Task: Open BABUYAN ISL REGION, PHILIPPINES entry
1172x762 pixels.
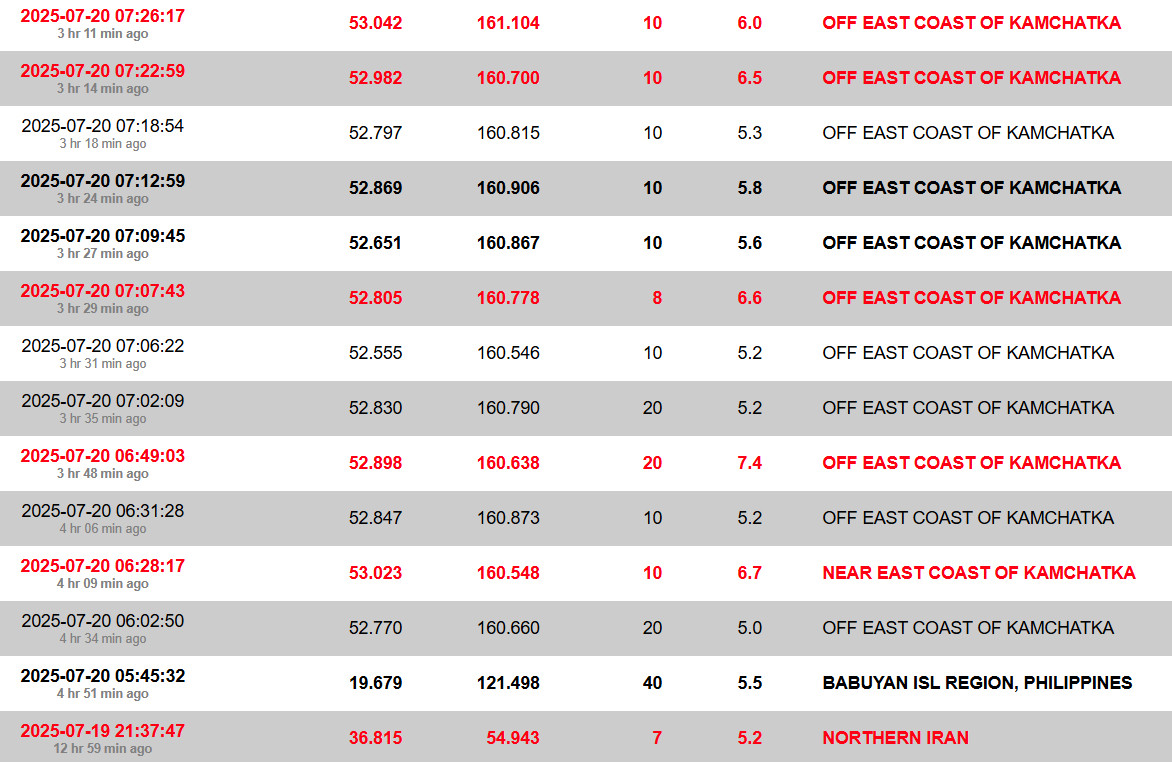Action: click(977, 683)
